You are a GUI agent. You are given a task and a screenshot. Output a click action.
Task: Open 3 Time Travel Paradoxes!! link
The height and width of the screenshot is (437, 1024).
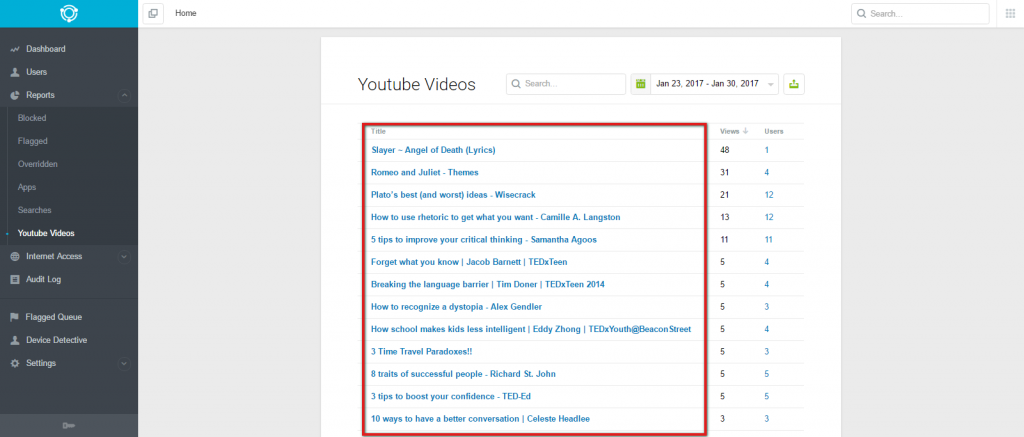click(x=421, y=351)
